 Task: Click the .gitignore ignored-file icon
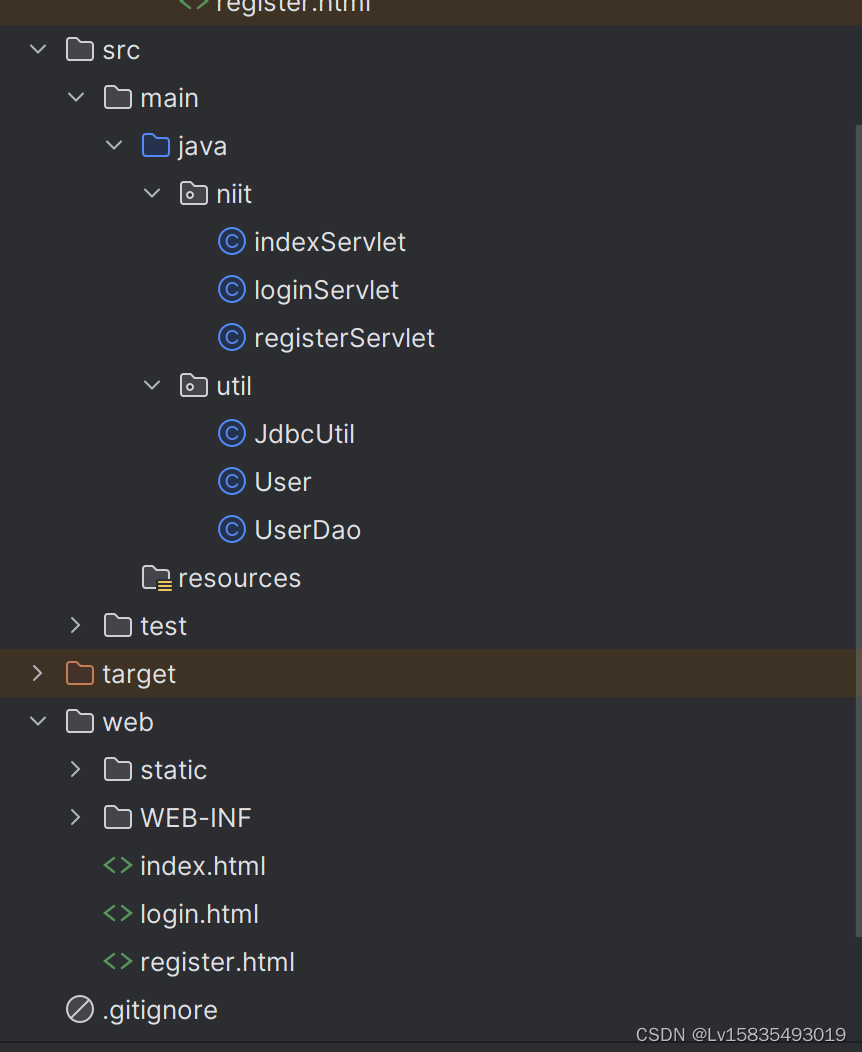tap(79, 1009)
